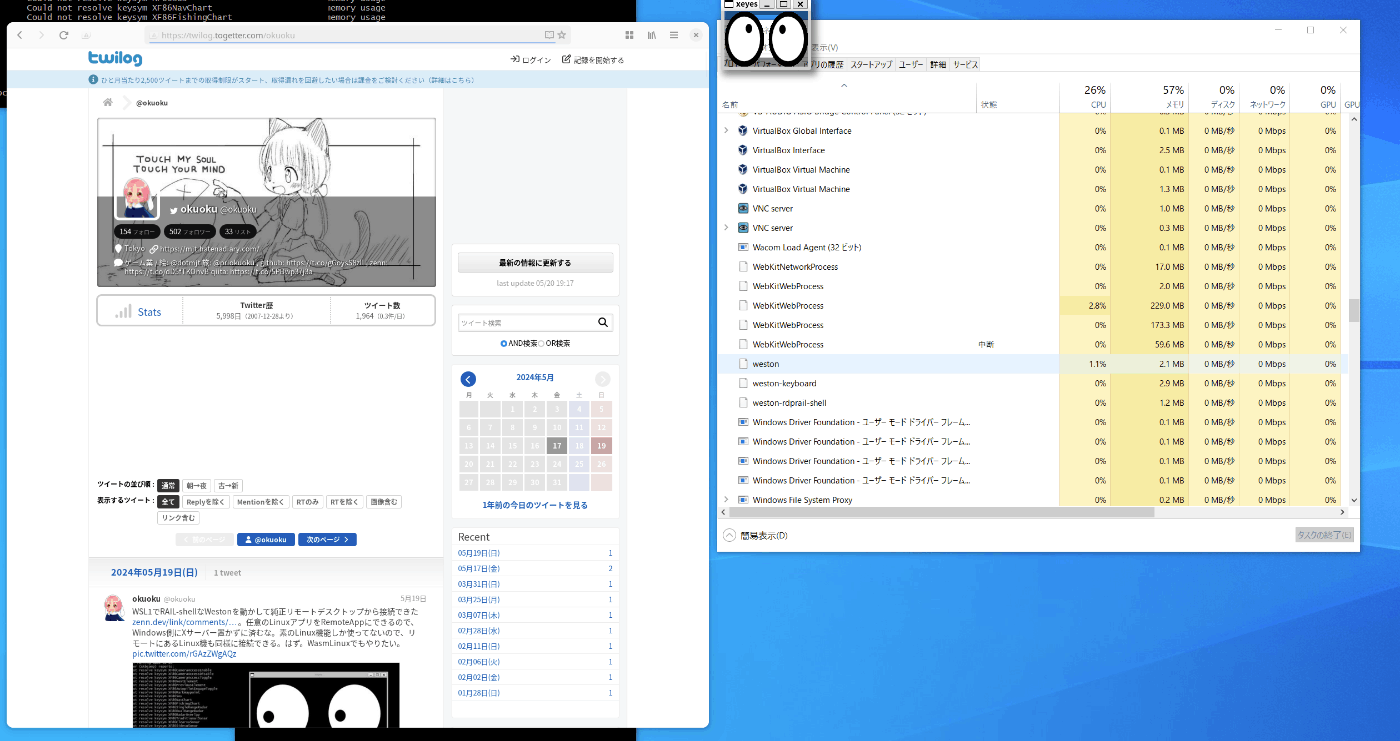
Task: Open 1年前の今日のツイートを見る link
Action: [535, 506]
